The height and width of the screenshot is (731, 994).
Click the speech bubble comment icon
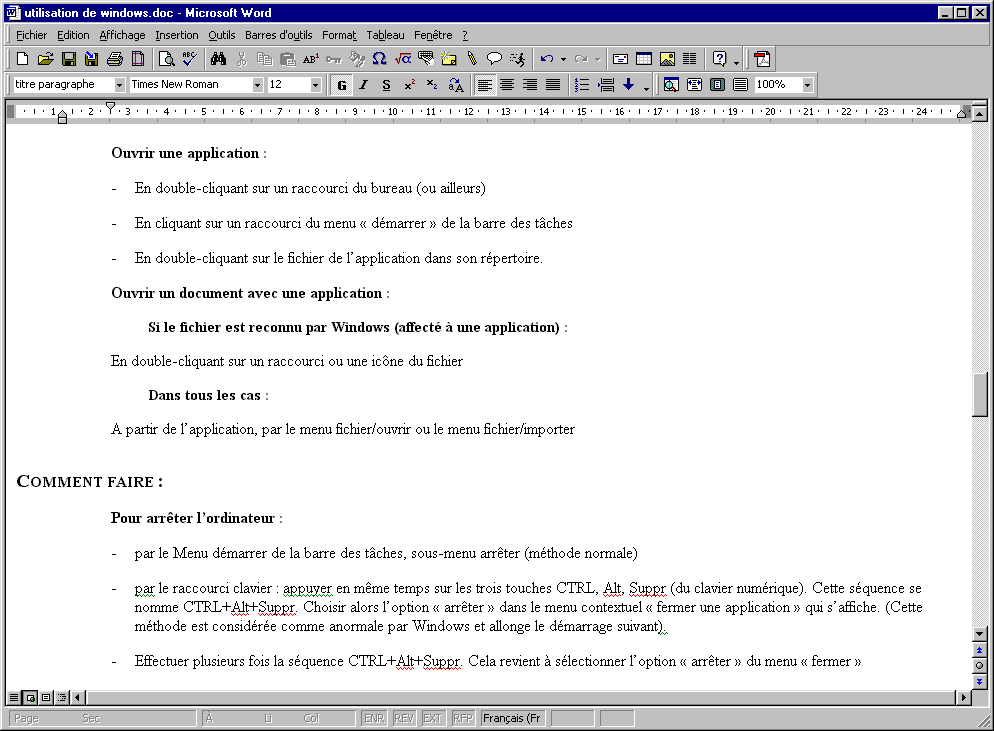tap(494, 60)
